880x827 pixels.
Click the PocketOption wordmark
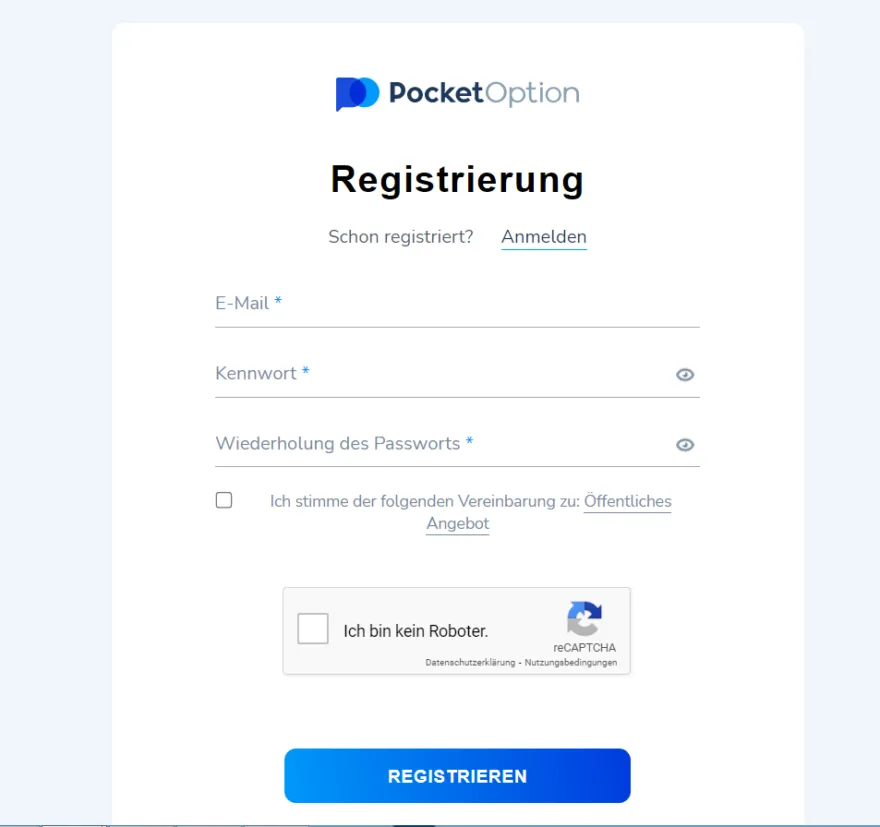(483, 92)
